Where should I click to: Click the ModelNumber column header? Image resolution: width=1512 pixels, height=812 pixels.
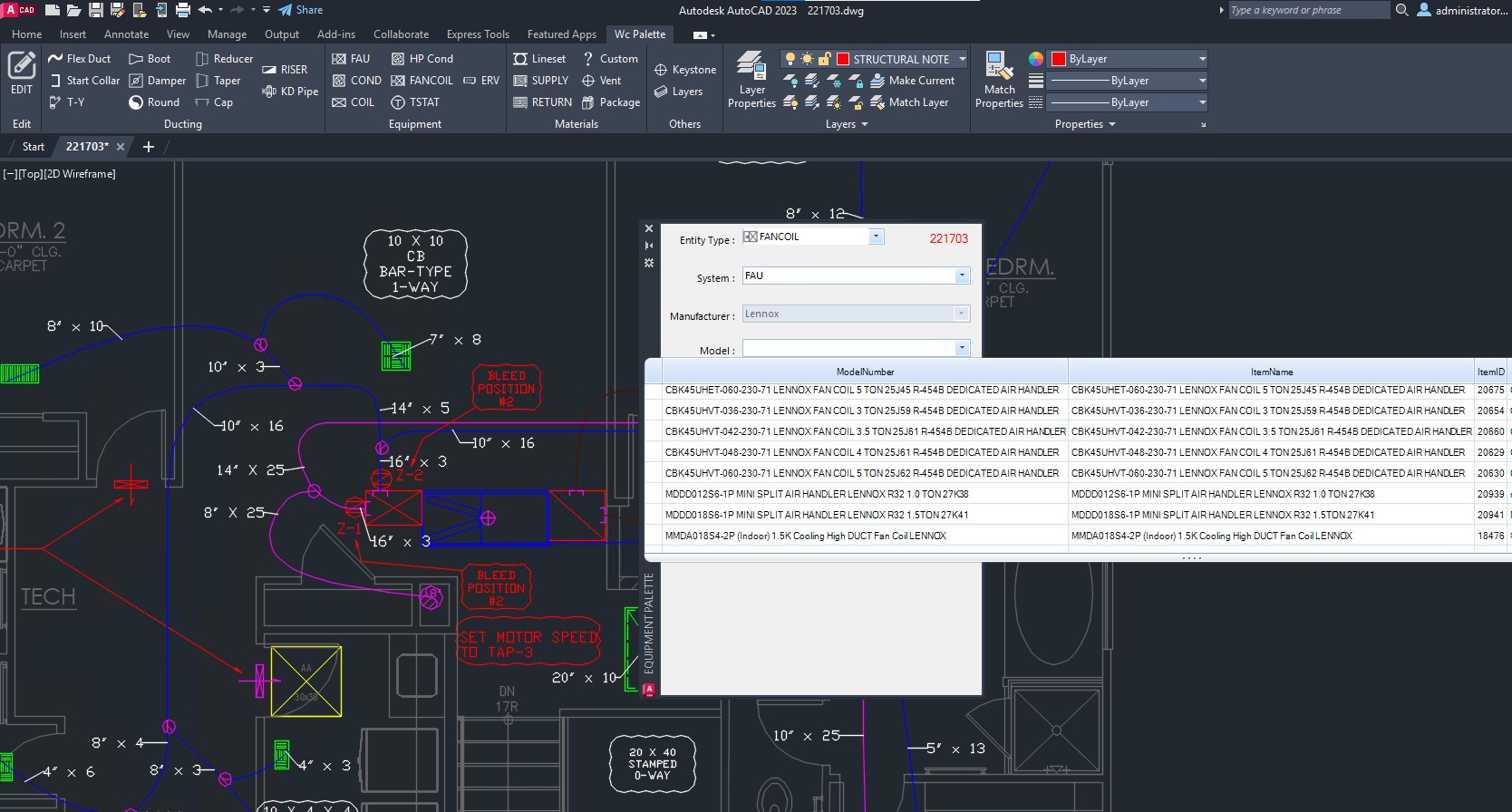[865, 372]
